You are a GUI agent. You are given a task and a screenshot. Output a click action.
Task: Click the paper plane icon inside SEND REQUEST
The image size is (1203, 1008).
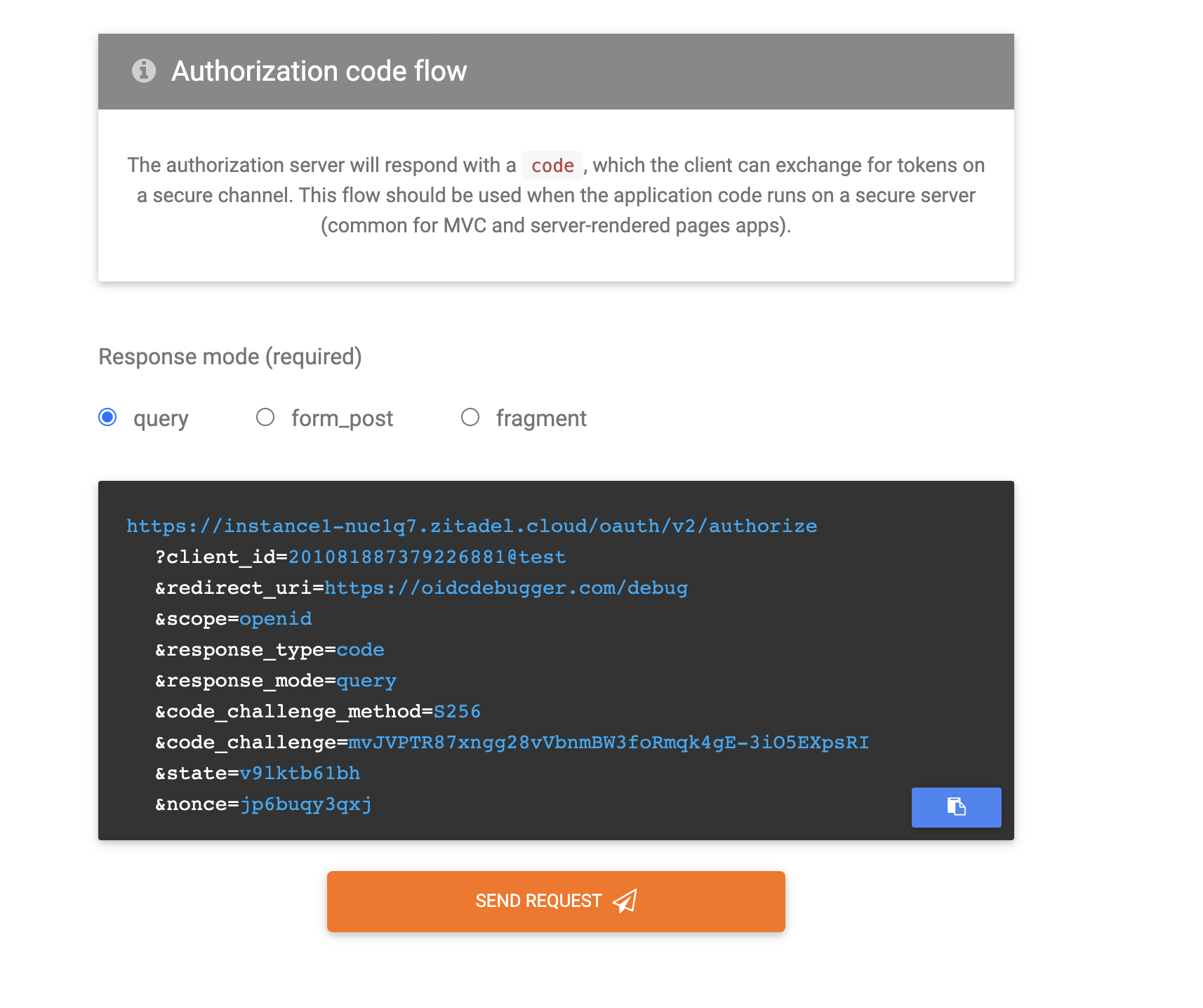point(624,901)
